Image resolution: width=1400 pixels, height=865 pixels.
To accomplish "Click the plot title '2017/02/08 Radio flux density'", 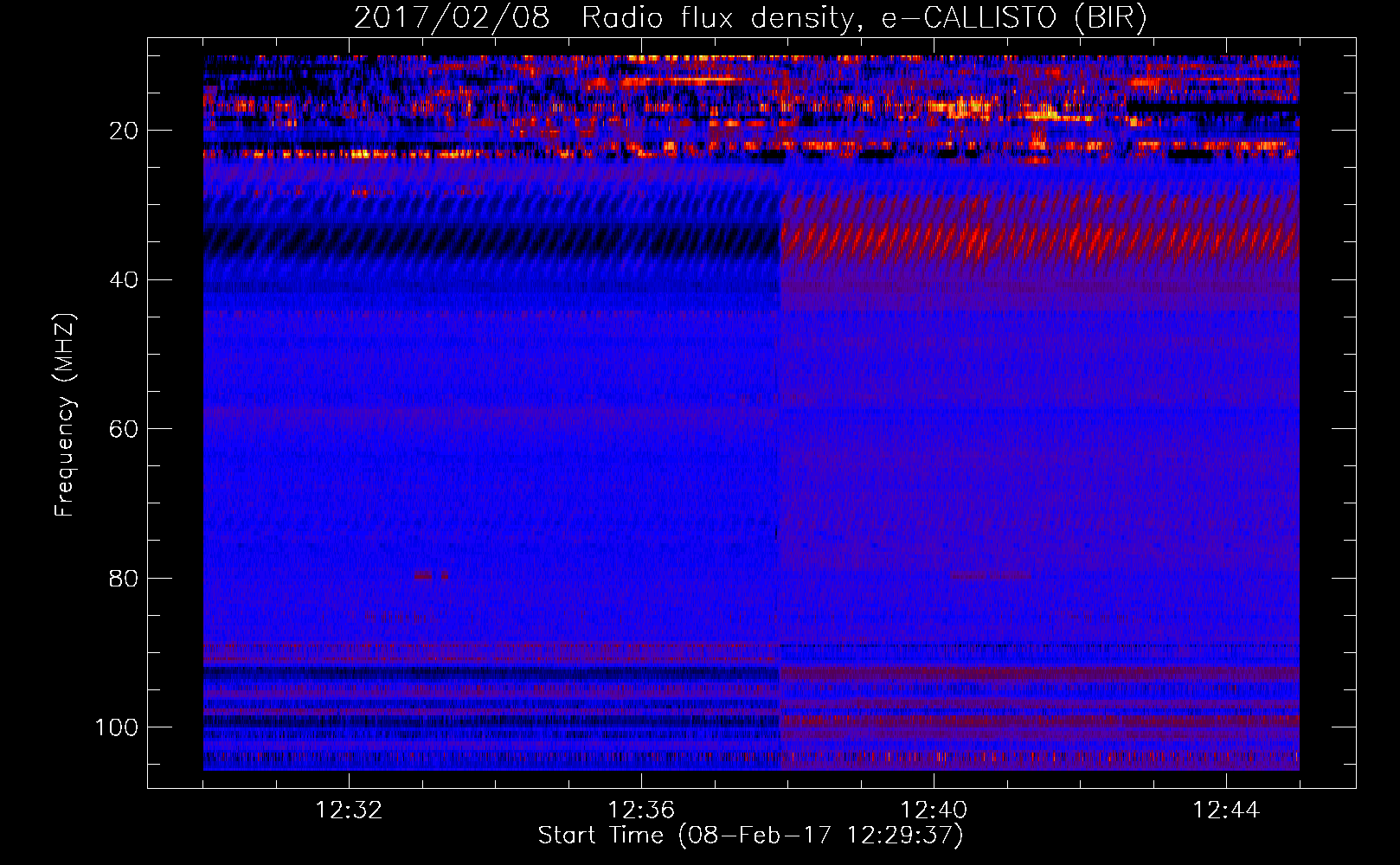I will point(750,17).
